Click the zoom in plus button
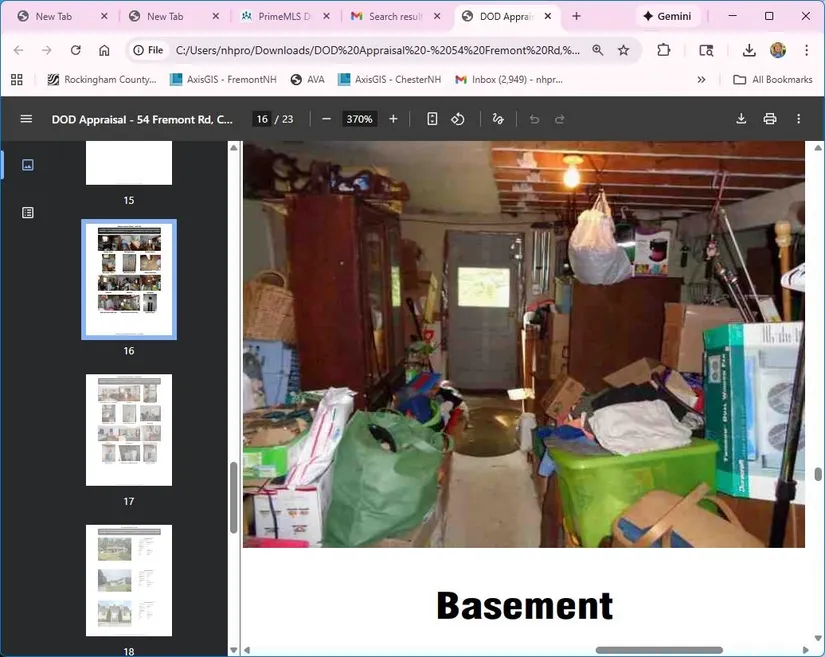The width and height of the screenshot is (825, 657). 393,119
